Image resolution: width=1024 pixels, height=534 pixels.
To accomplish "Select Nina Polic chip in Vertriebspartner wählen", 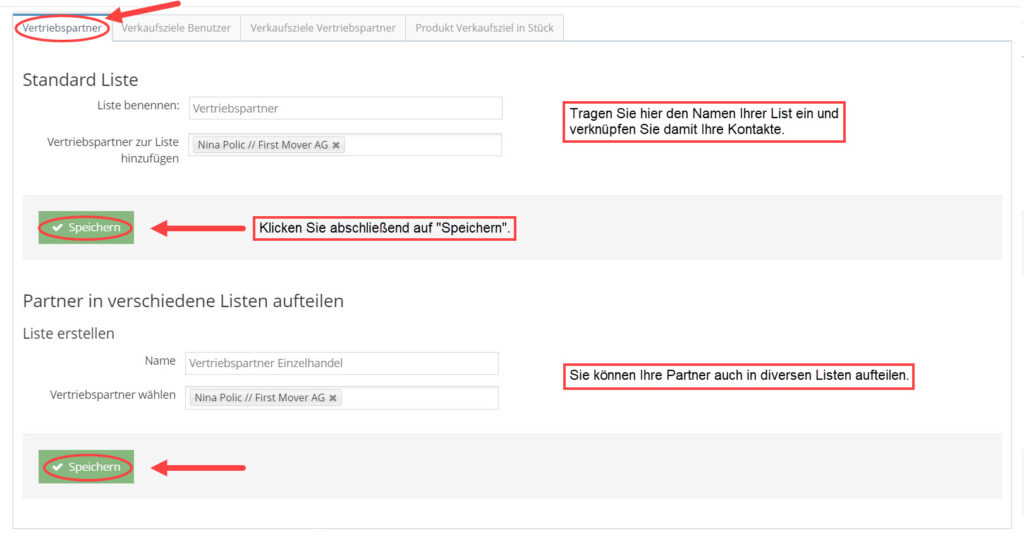I will click(x=258, y=398).
